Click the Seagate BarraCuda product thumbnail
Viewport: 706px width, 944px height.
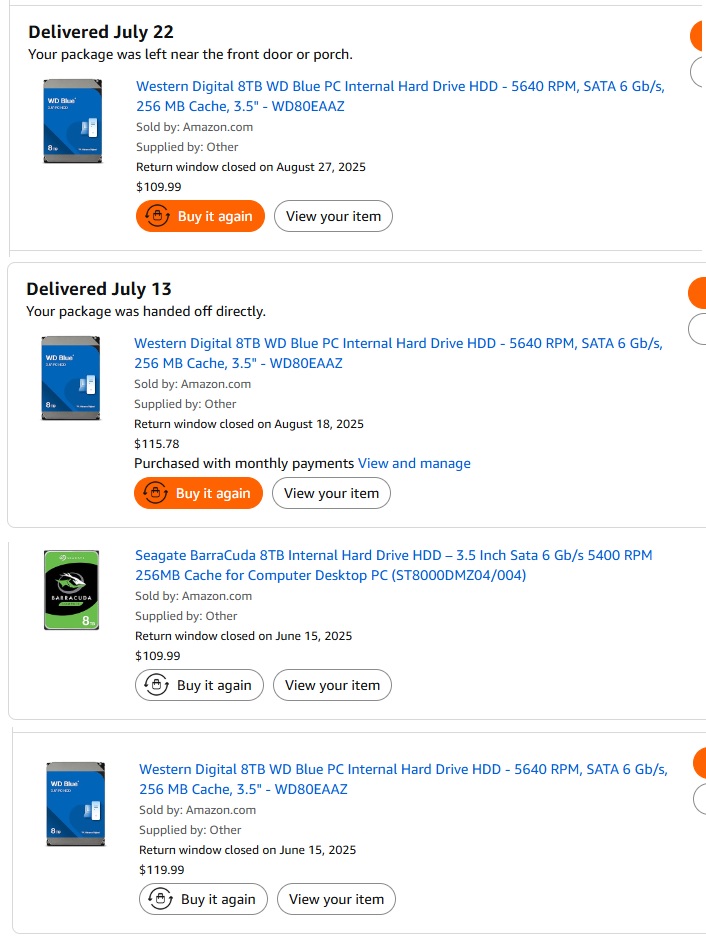pos(72,589)
